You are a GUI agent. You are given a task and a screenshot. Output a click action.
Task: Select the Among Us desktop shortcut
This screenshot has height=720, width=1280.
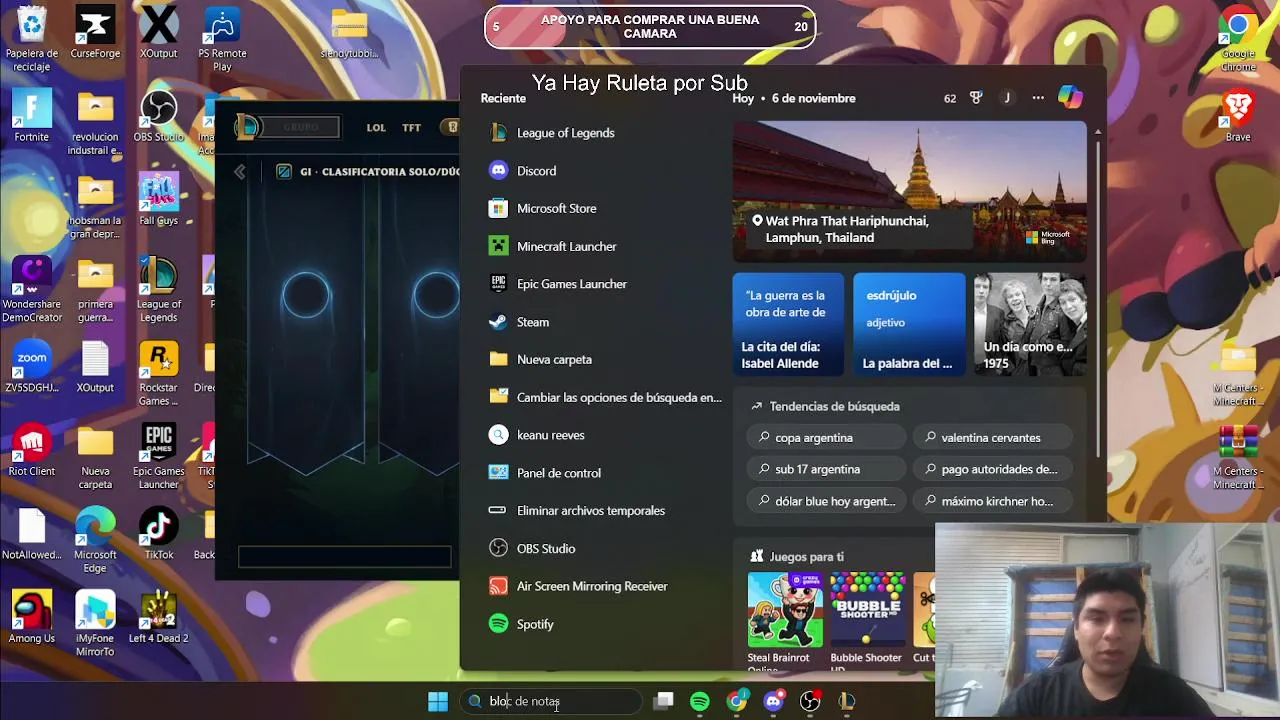32,617
